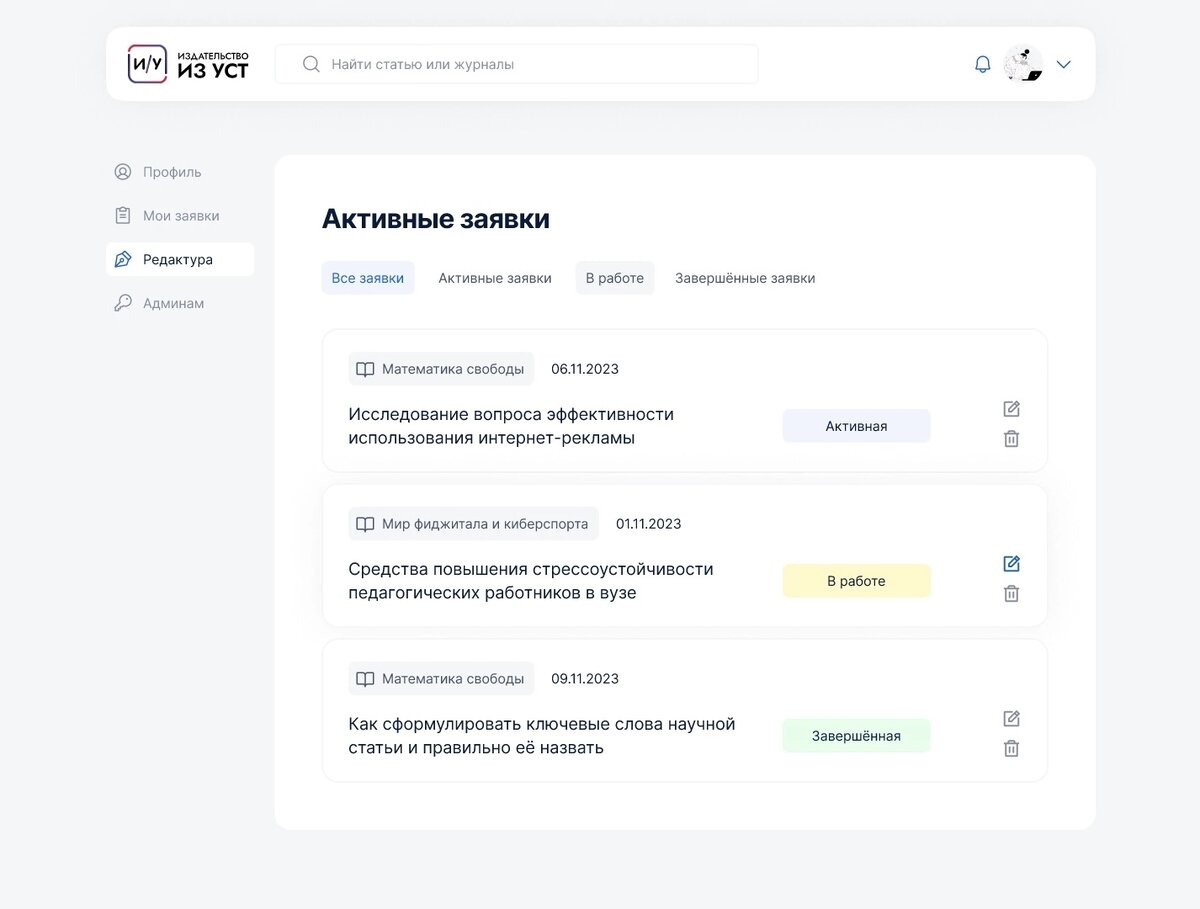Expand the account dropdown chevron
Viewport: 1200px width, 909px height.
pos(1063,64)
